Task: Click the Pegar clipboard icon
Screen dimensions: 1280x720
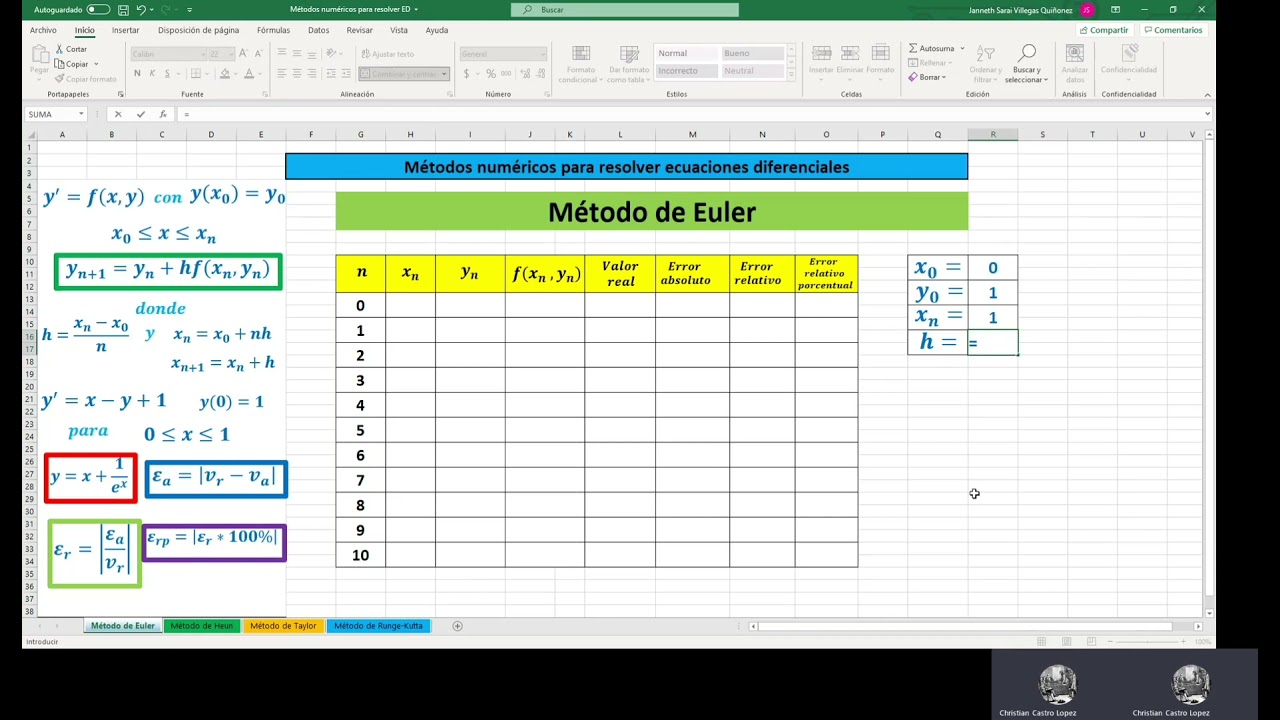Action: click(x=40, y=56)
